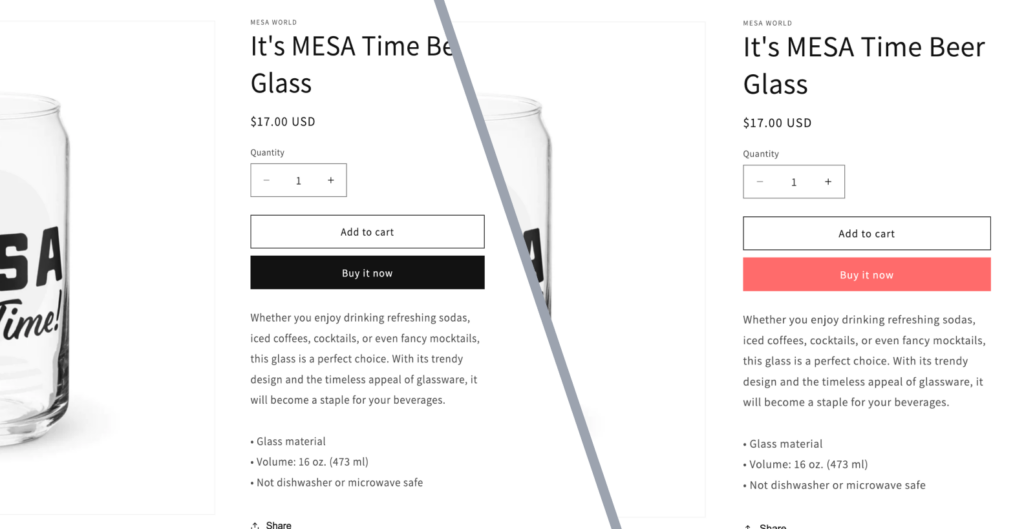This screenshot has width=1024, height=529.
Task: Click the $17.00 USD price on right page
Action: 777,123
